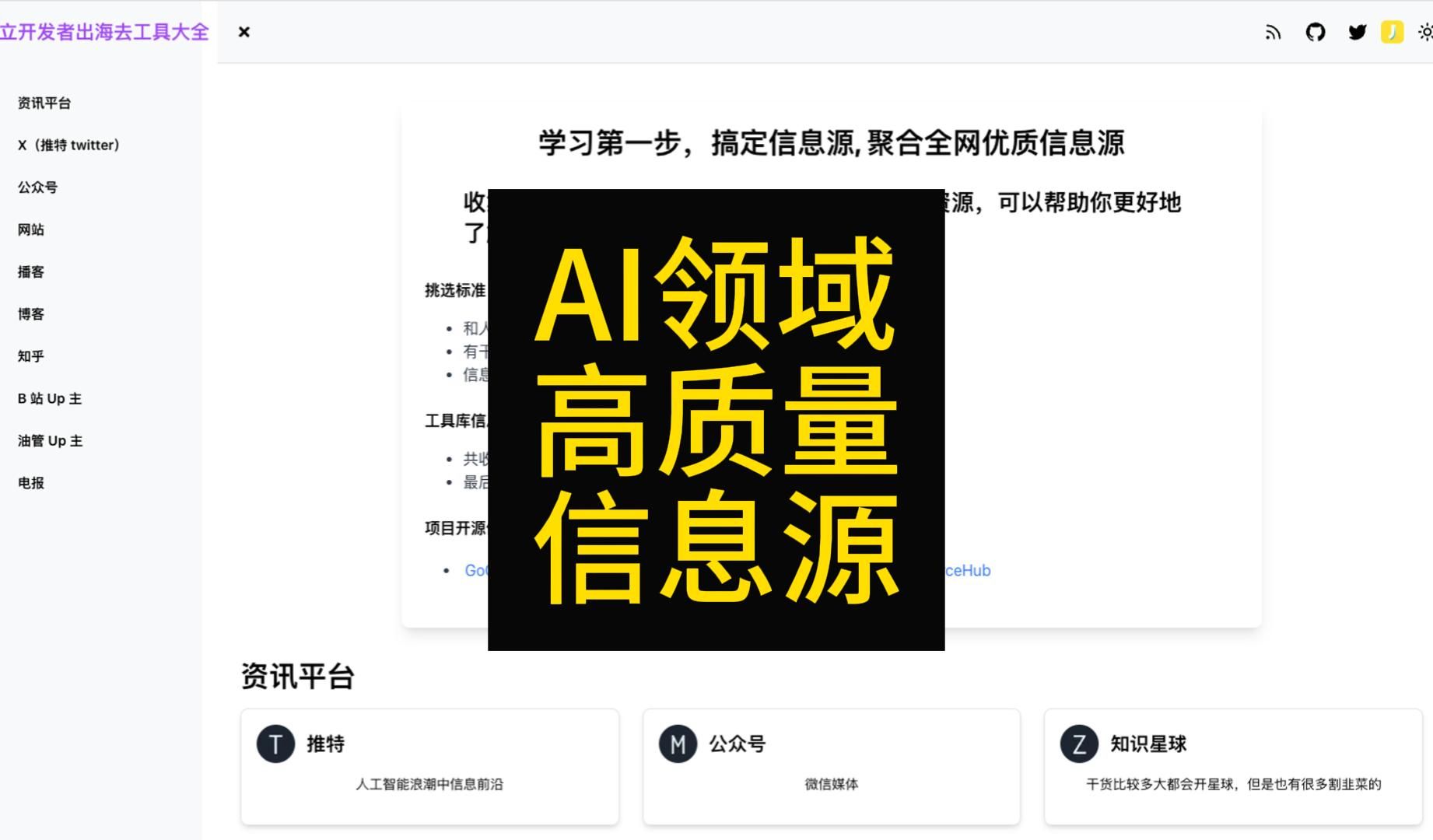Jump to 知乎 sidebar entry
Viewport: 1433px width, 840px height.
(31, 355)
